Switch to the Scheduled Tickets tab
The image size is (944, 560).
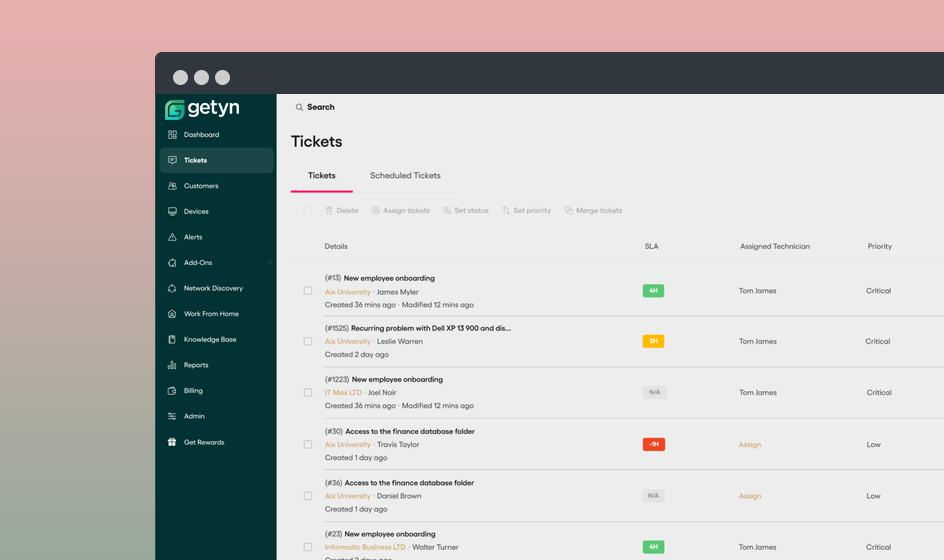pos(405,176)
